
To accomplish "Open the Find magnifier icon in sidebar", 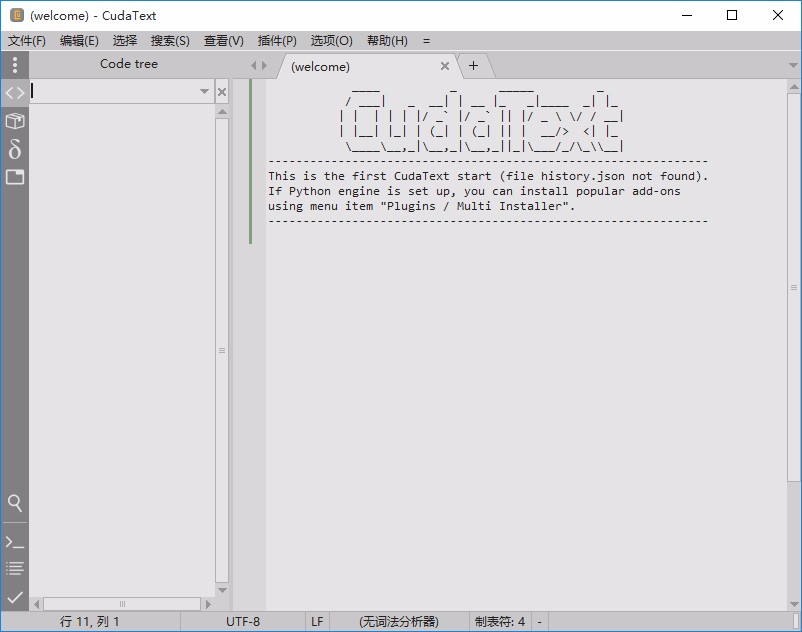I will coord(15,503).
